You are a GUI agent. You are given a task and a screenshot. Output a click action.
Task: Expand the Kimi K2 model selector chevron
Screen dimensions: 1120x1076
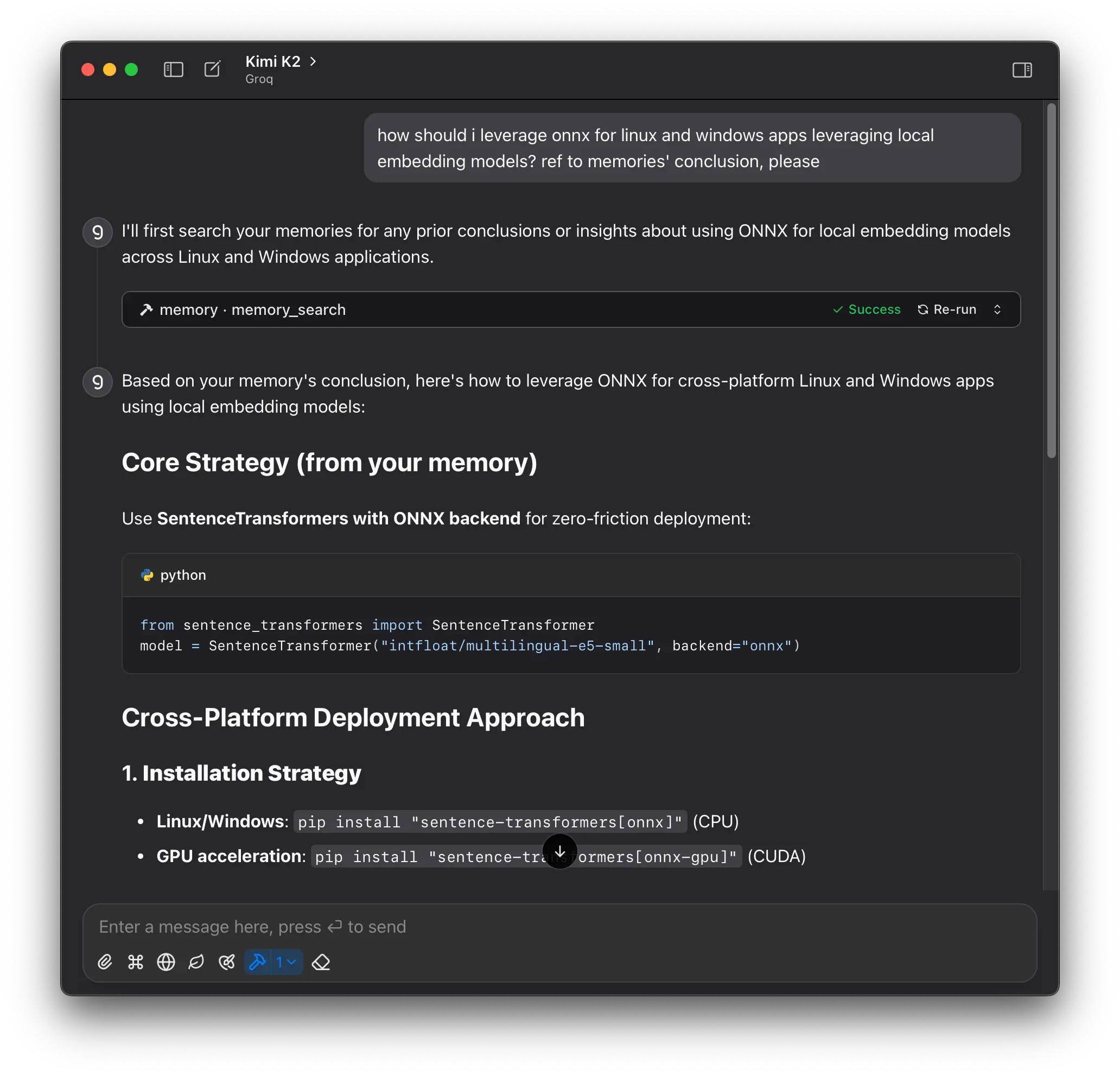(x=313, y=61)
